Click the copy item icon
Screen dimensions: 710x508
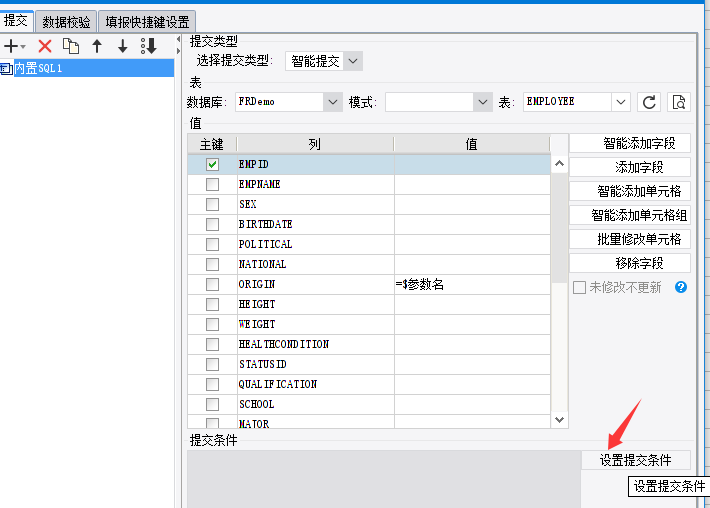pos(71,46)
